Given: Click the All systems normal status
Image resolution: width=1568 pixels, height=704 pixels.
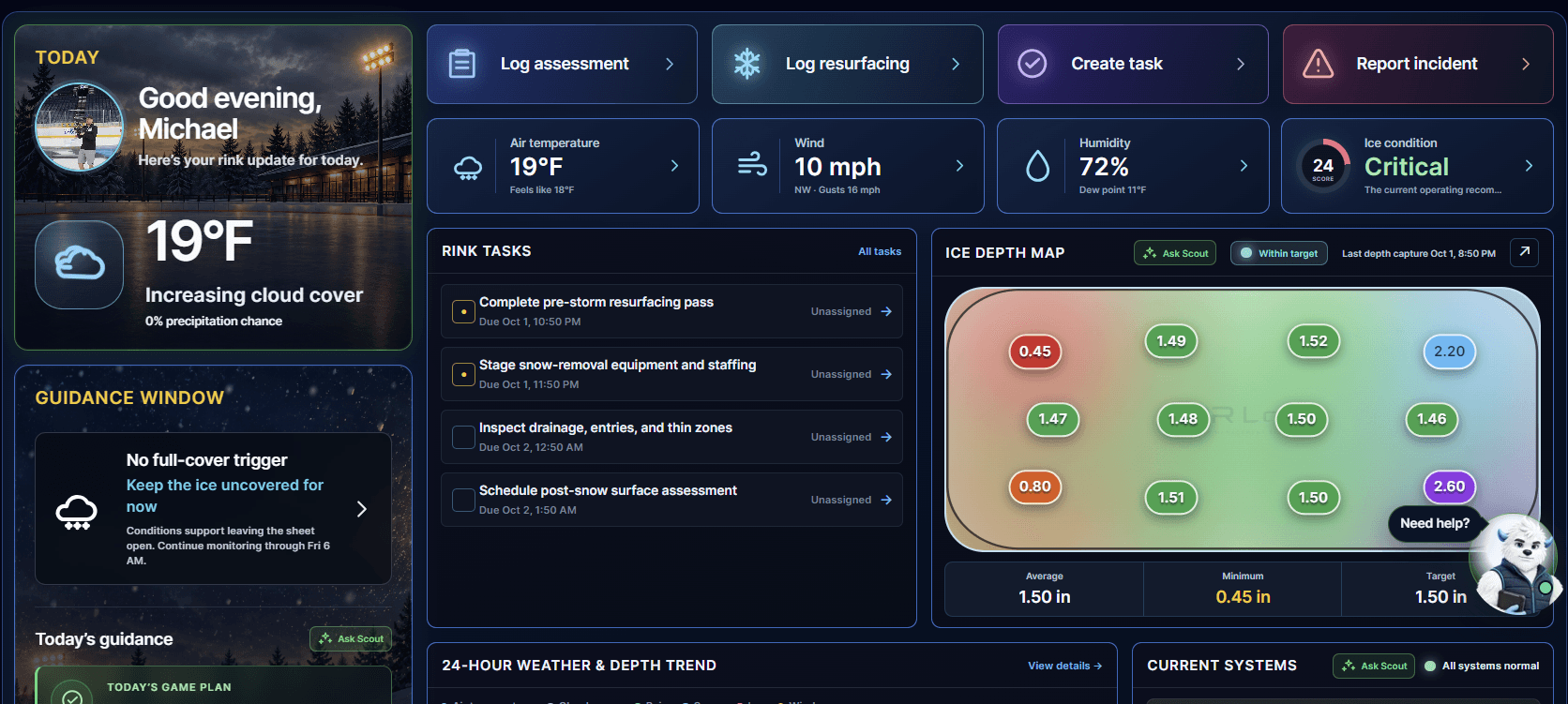Looking at the screenshot, I should pos(1482,666).
